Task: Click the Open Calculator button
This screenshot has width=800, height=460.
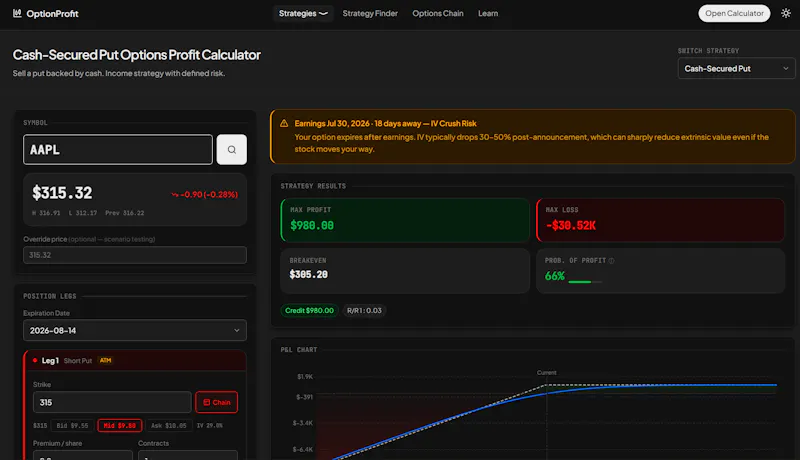Action: click(x=734, y=13)
